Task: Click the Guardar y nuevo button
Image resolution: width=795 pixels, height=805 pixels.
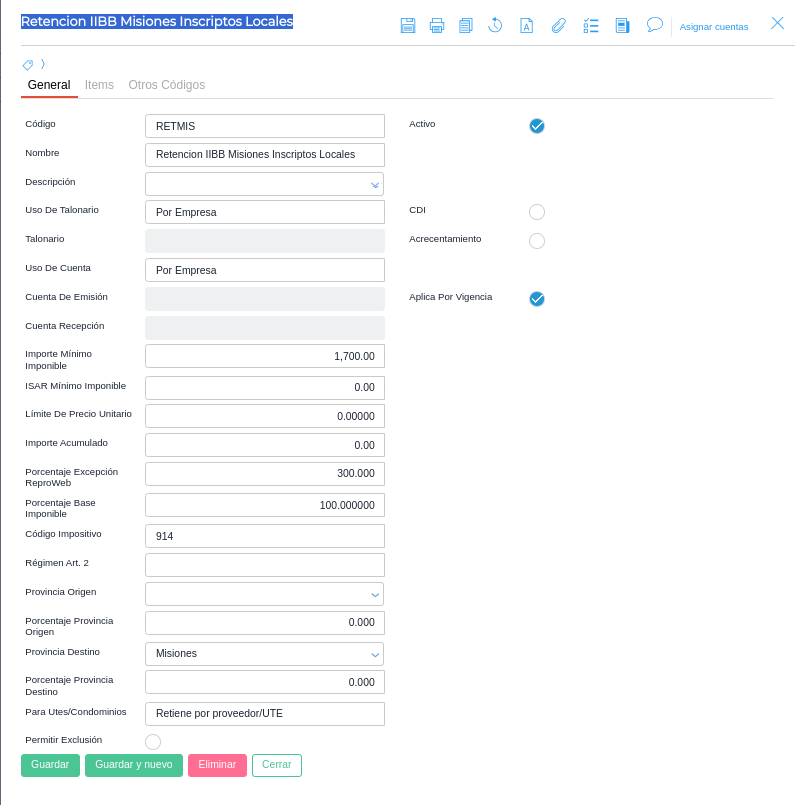Action: coord(134,765)
